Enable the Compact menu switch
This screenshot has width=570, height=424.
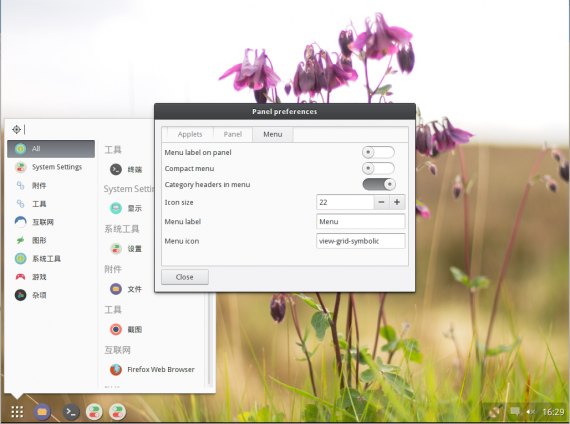378,168
